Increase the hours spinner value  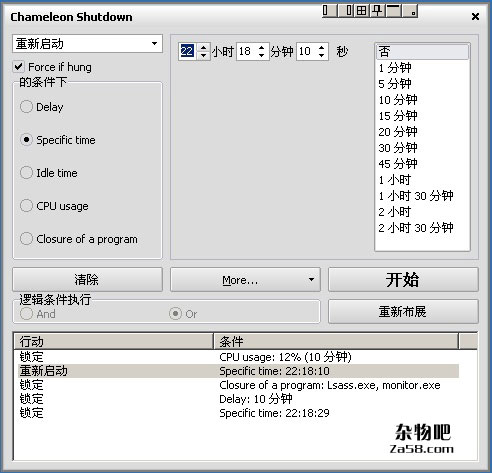[203, 47]
